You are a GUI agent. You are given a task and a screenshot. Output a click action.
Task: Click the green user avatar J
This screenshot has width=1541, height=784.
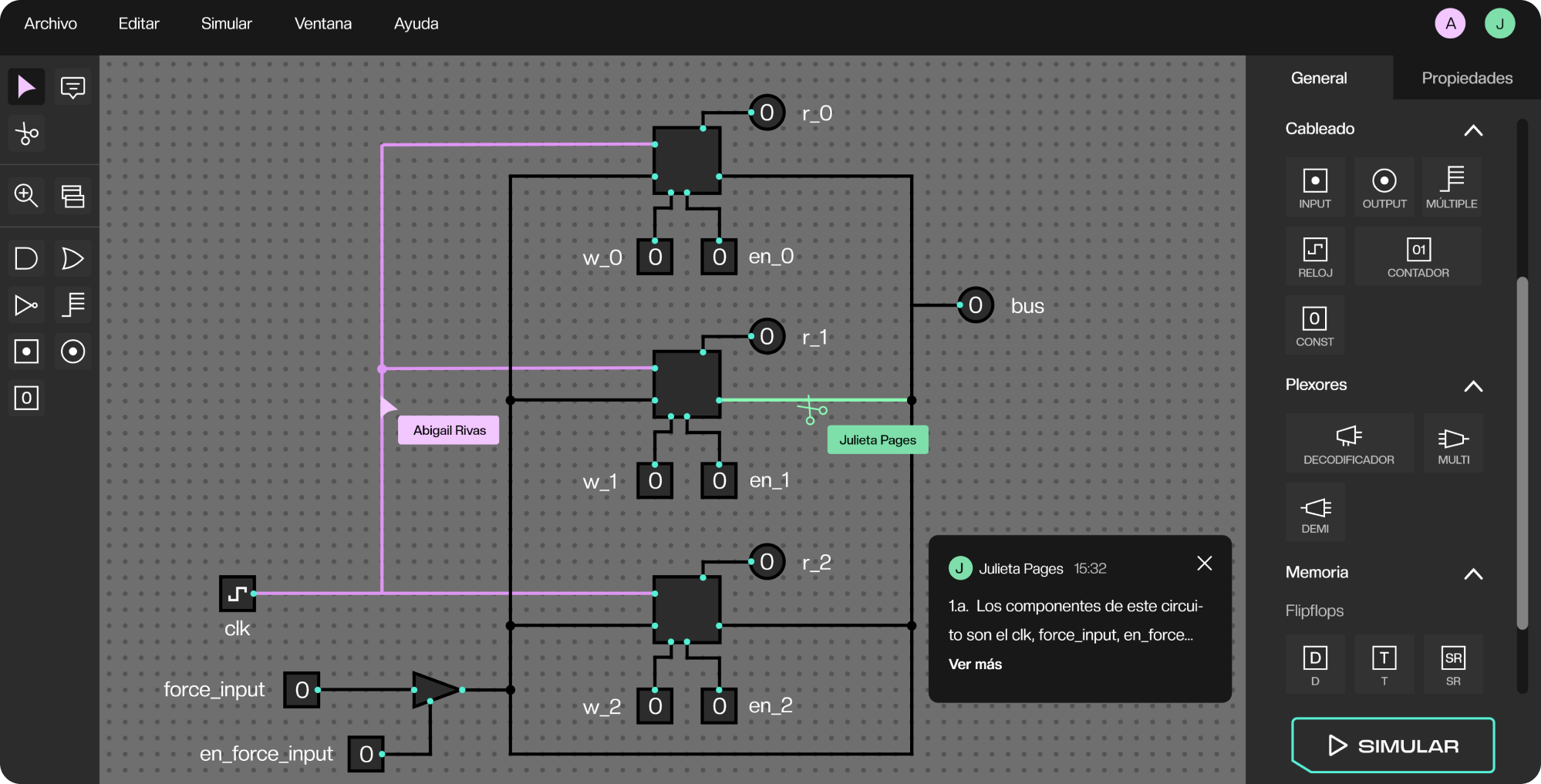click(x=1499, y=24)
